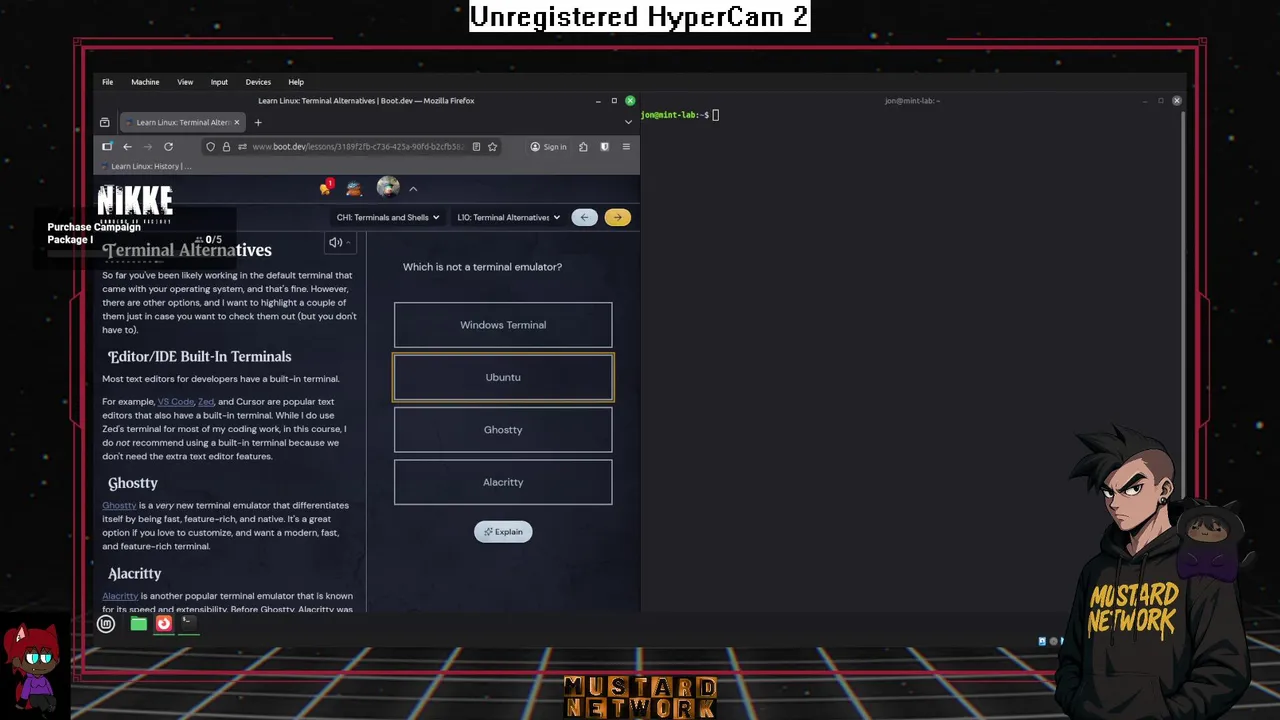Follow the Alacritty link in the lesson text
This screenshot has width=1280, height=720.
coord(120,596)
